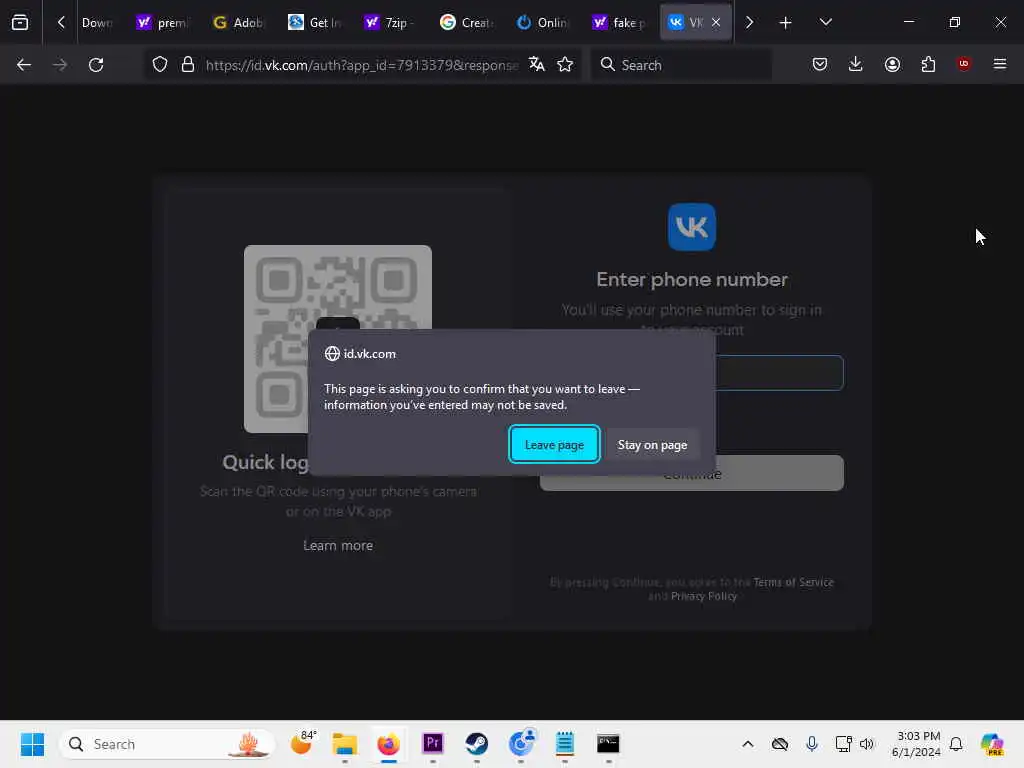Open Steam from taskbar
1024x768 pixels.
point(477,744)
